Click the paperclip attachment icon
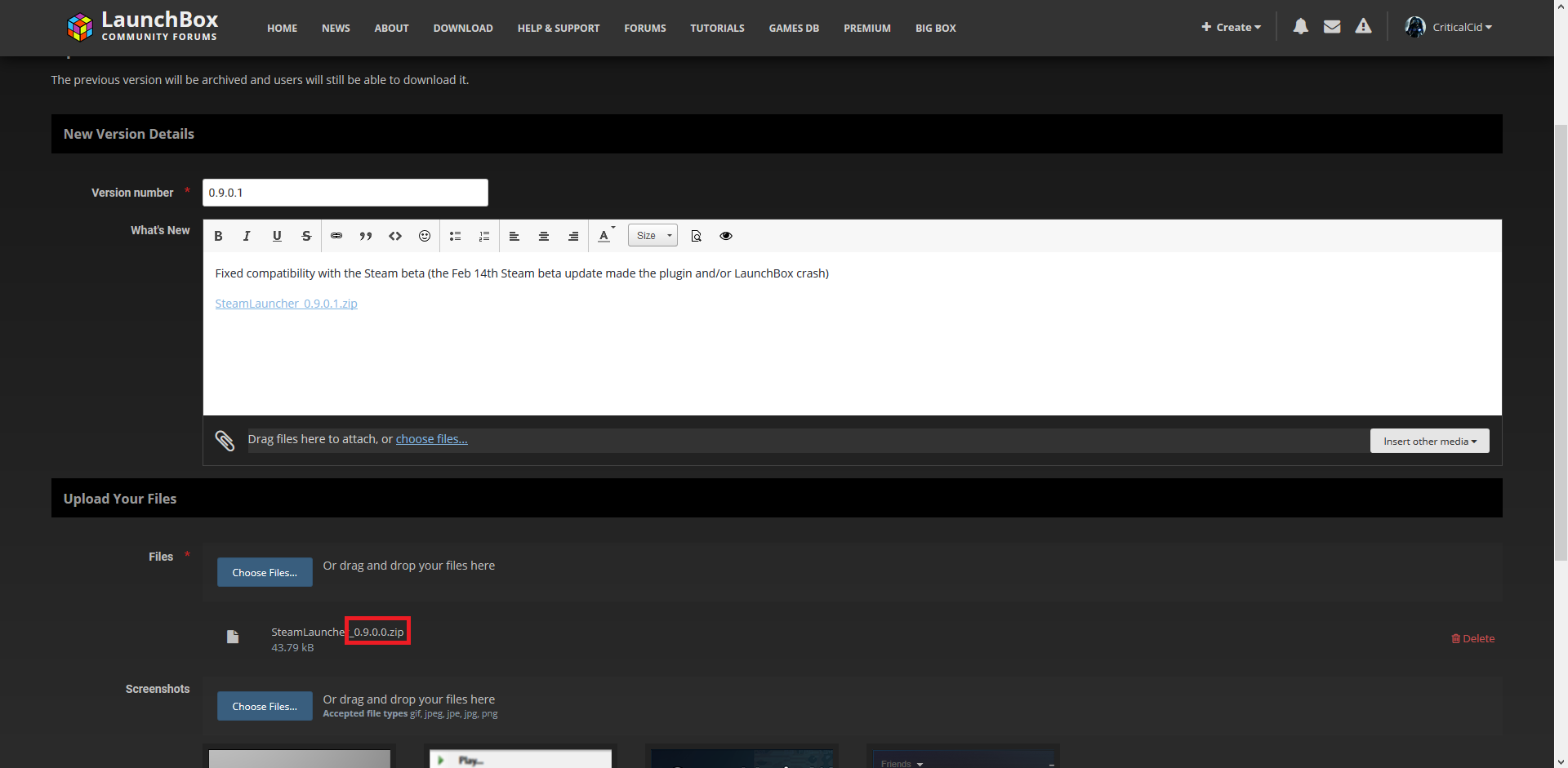Screen dimensions: 1568x768 coord(225,441)
